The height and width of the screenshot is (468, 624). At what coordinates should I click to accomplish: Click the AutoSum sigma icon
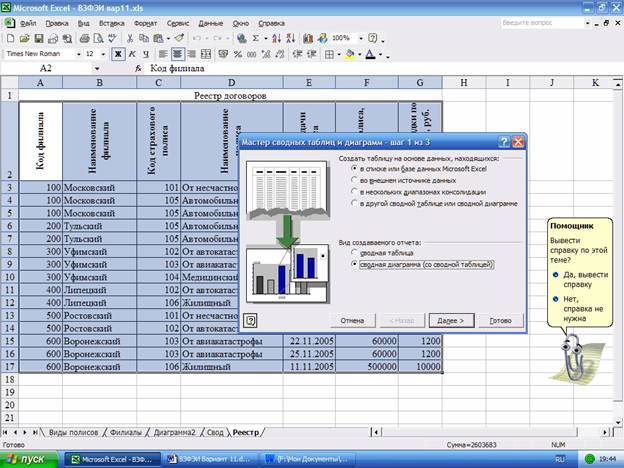(x=255, y=38)
